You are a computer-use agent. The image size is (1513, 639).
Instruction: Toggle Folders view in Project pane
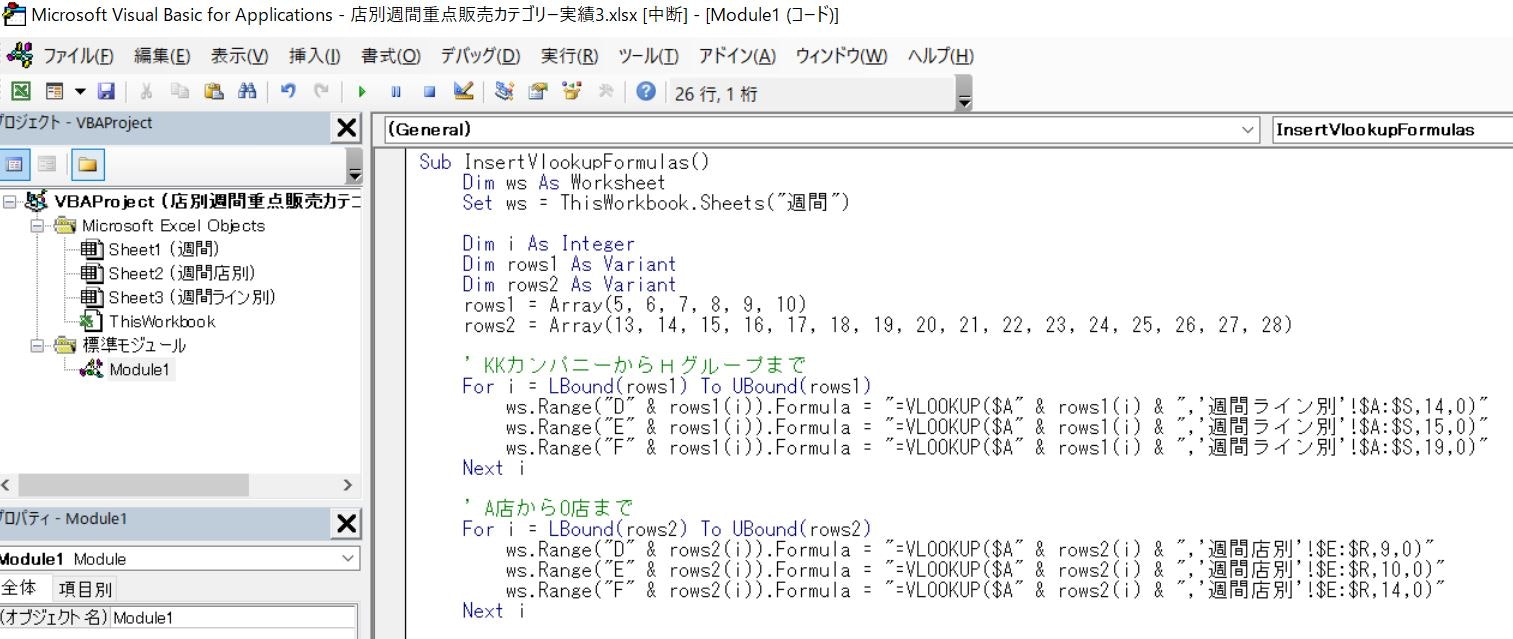(x=87, y=164)
